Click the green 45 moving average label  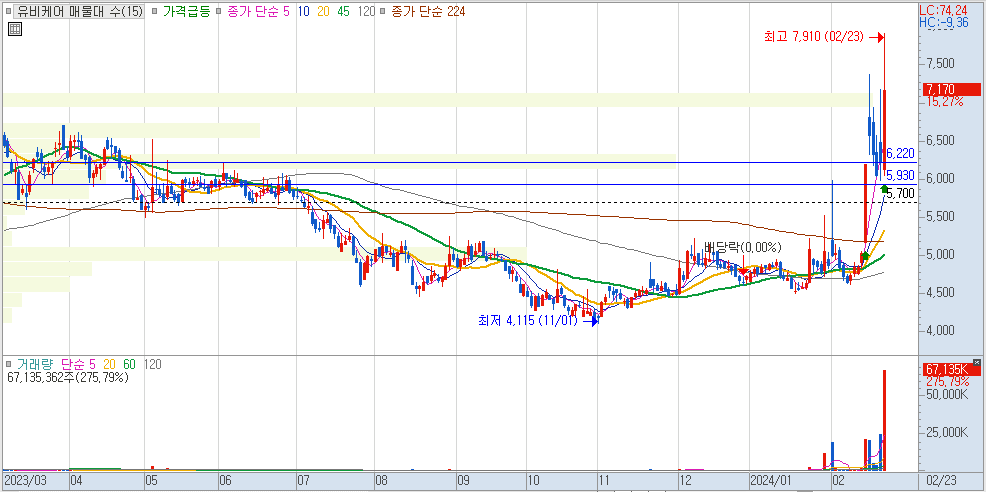click(344, 11)
